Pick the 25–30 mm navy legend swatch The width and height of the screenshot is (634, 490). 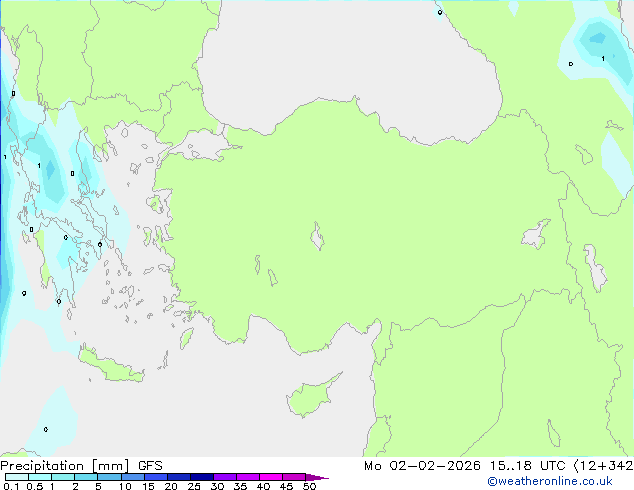[202, 477]
